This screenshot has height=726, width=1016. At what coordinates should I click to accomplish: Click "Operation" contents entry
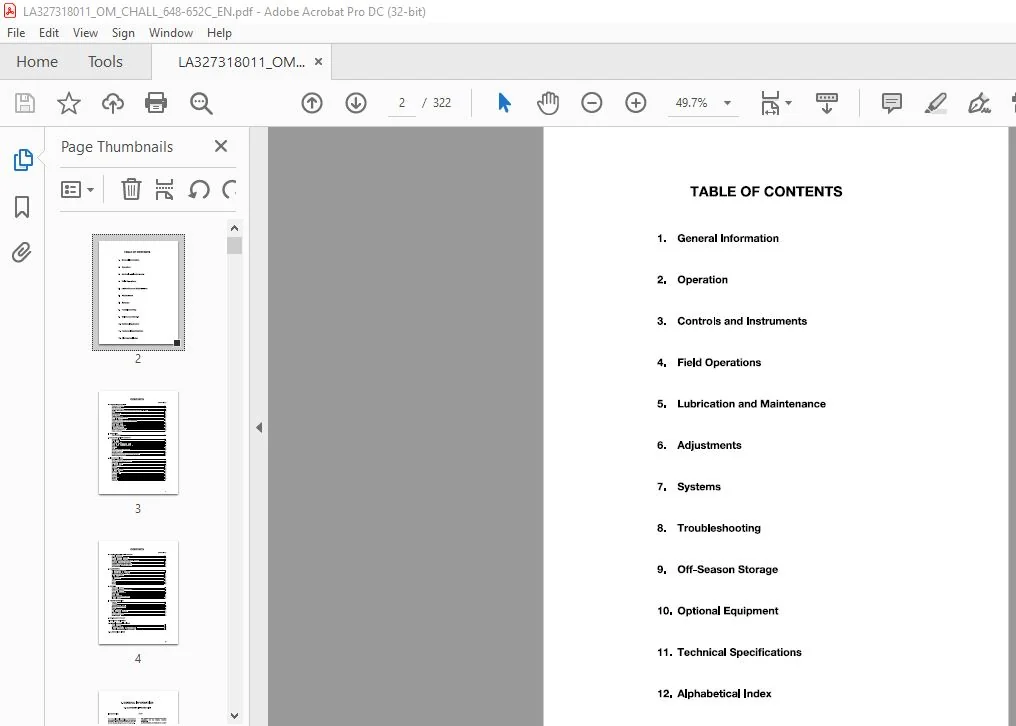click(x=702, y=280)
